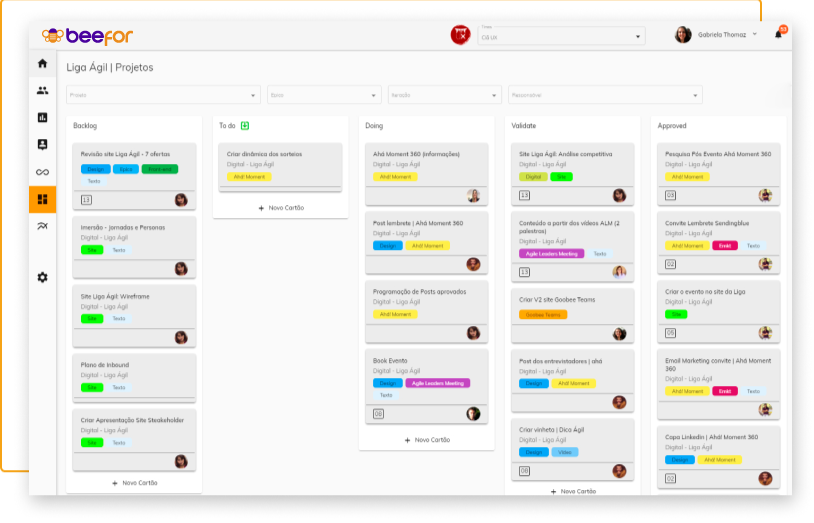This screenshot has height=523, width=814.
Task: Open card Criar dinâmica dos sorteios
Action: point(280,167)
